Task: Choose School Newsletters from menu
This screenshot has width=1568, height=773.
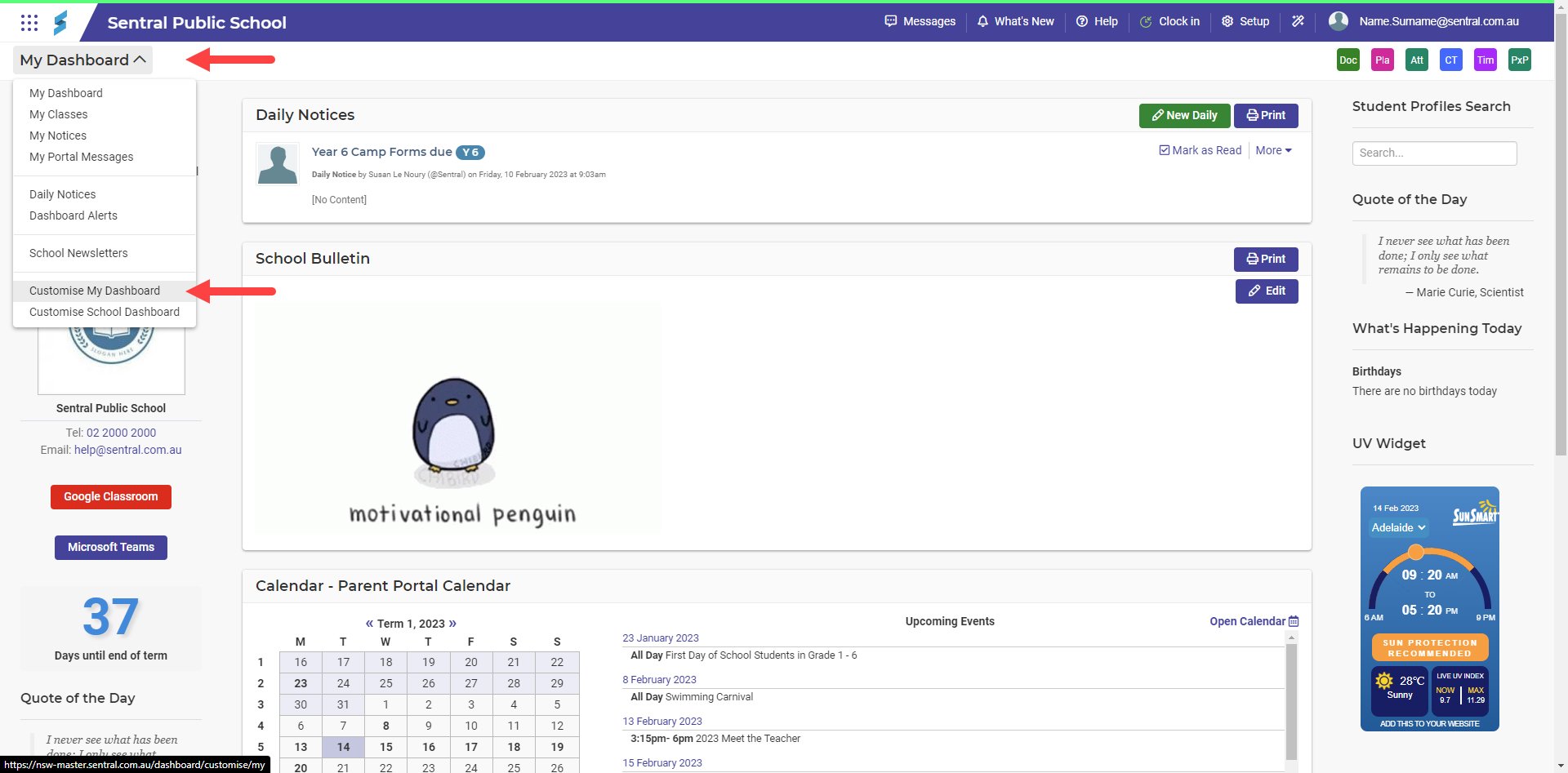Action: (78, 253)
